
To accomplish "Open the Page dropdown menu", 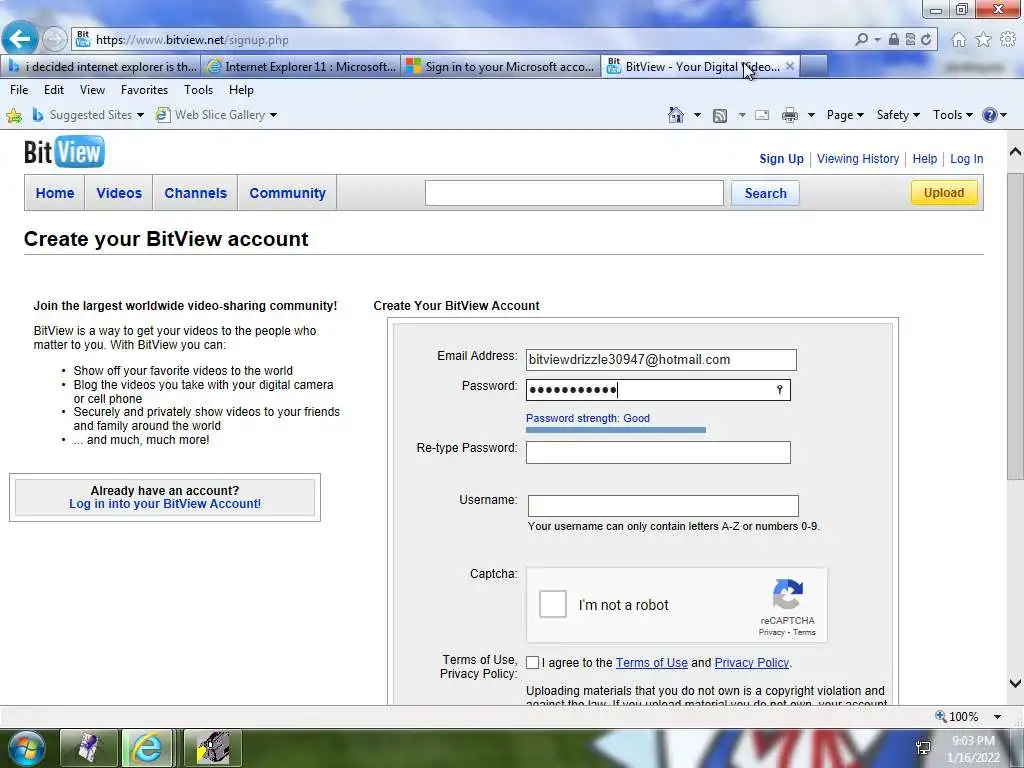I will (845, 115).
